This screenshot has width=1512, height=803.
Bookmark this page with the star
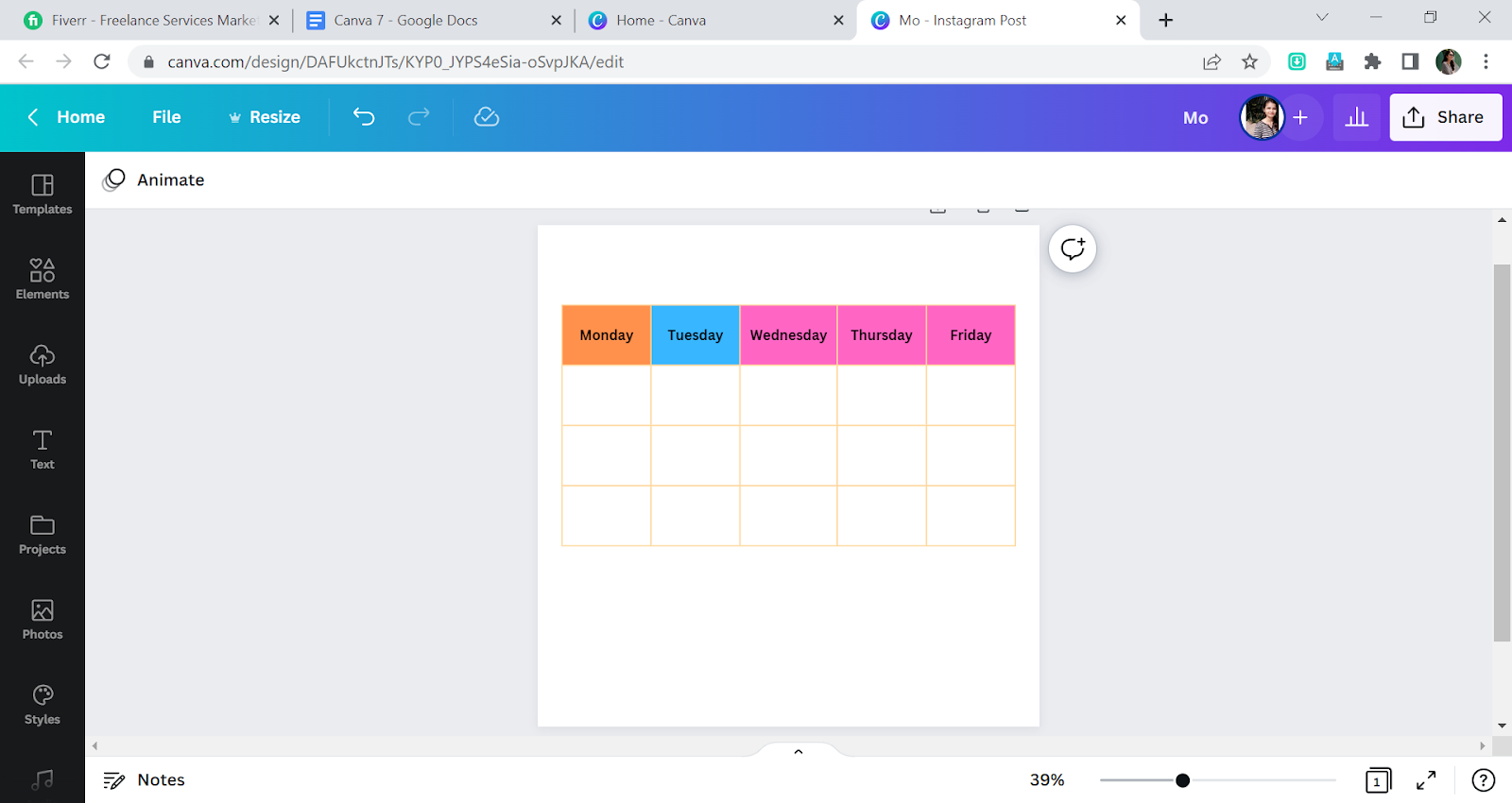[x=1249, y=61]
